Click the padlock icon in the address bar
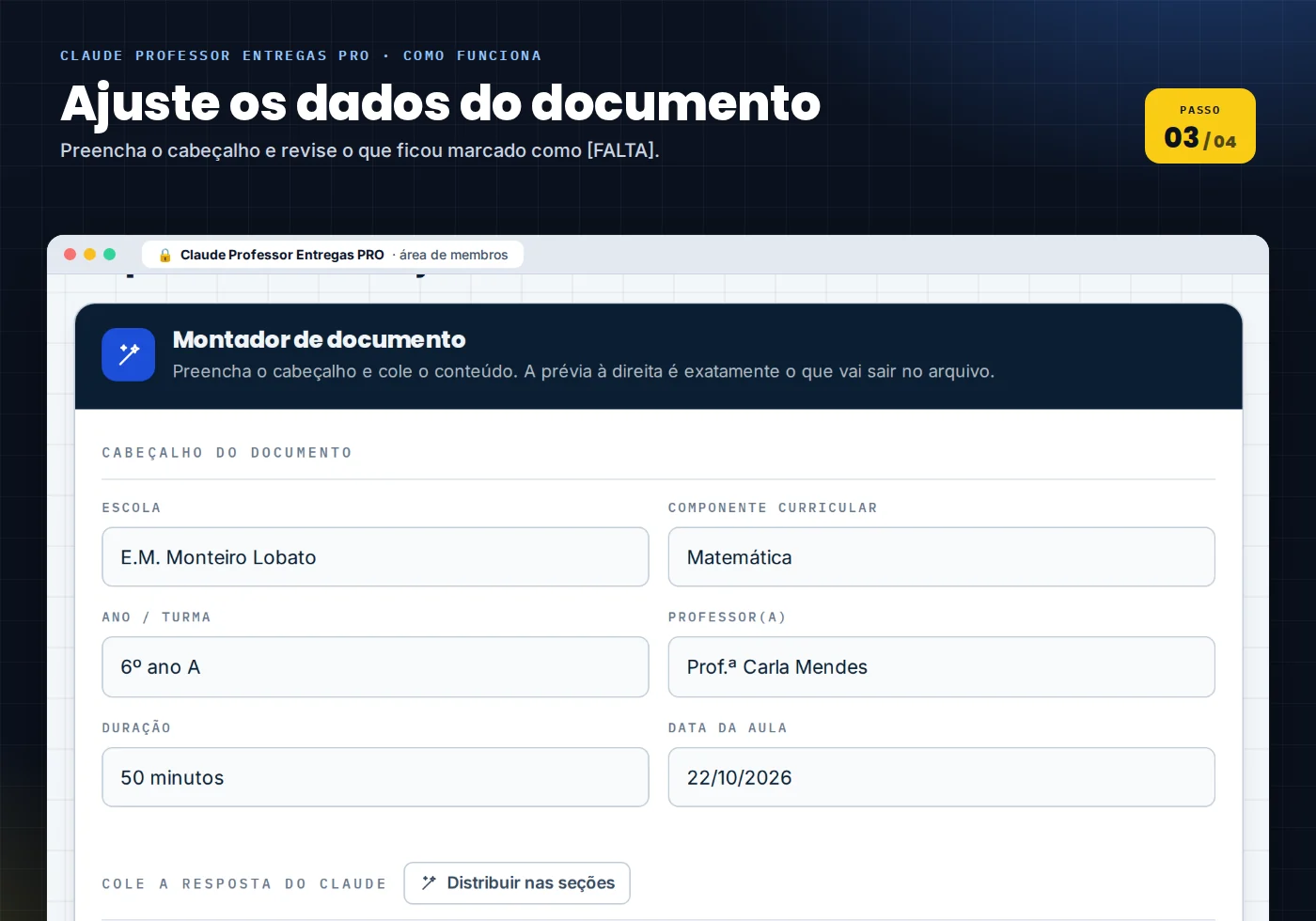Image resolution: width=1316 pixels, height=921 pixels. pyautogui.click(x=165, y=255)
